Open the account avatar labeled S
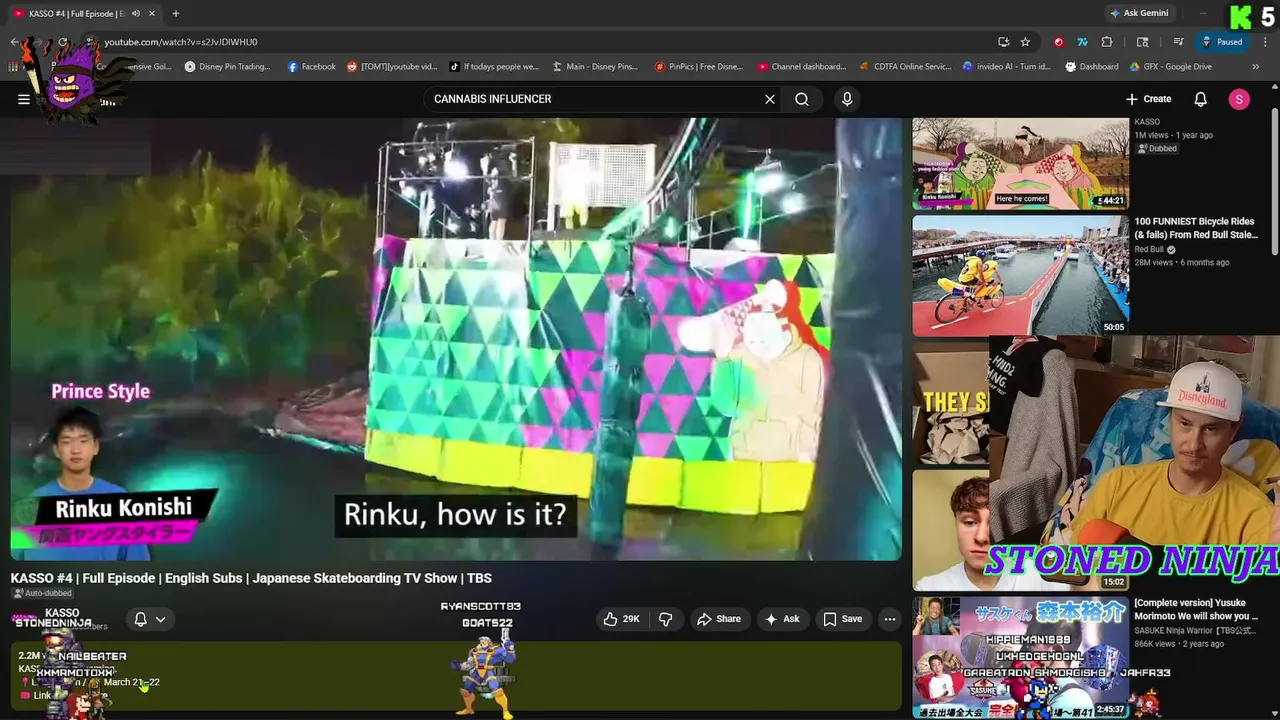The image size is (1280, 720). coord(1239,99)
